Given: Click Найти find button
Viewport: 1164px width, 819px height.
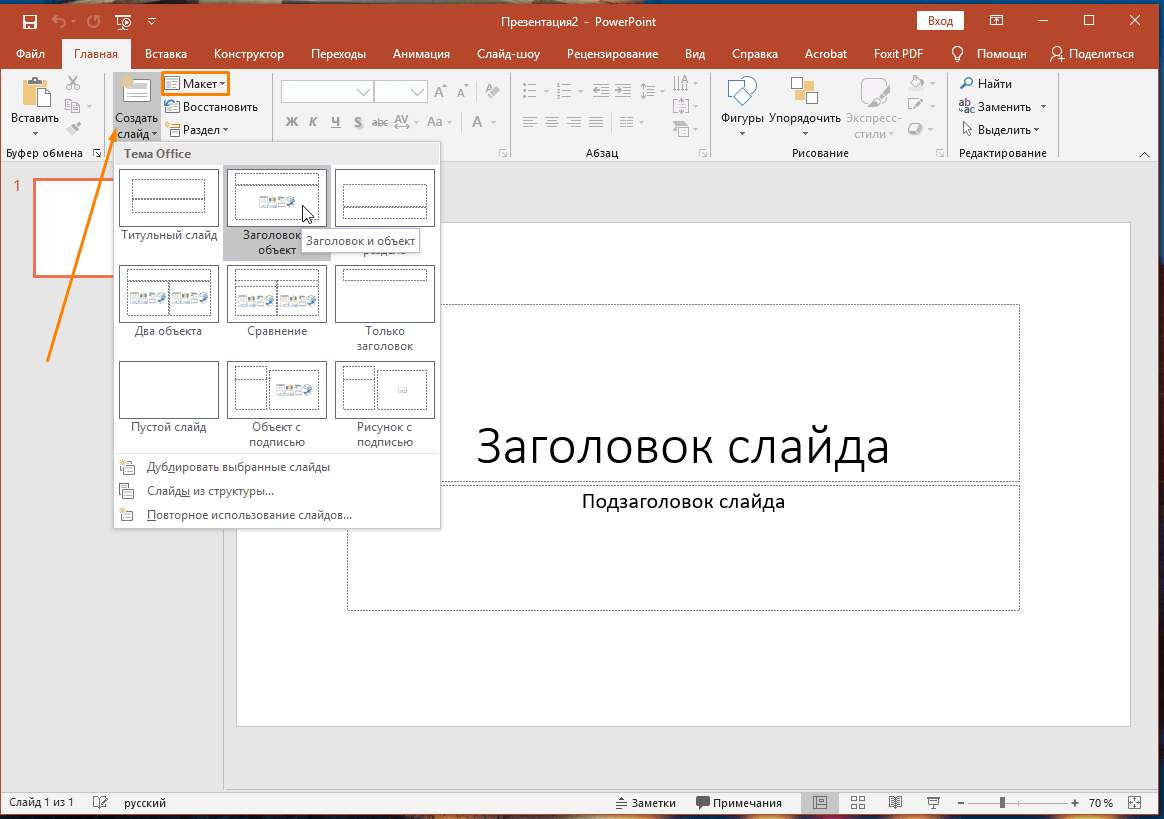Looking at the screenshot, I should 987,83.
